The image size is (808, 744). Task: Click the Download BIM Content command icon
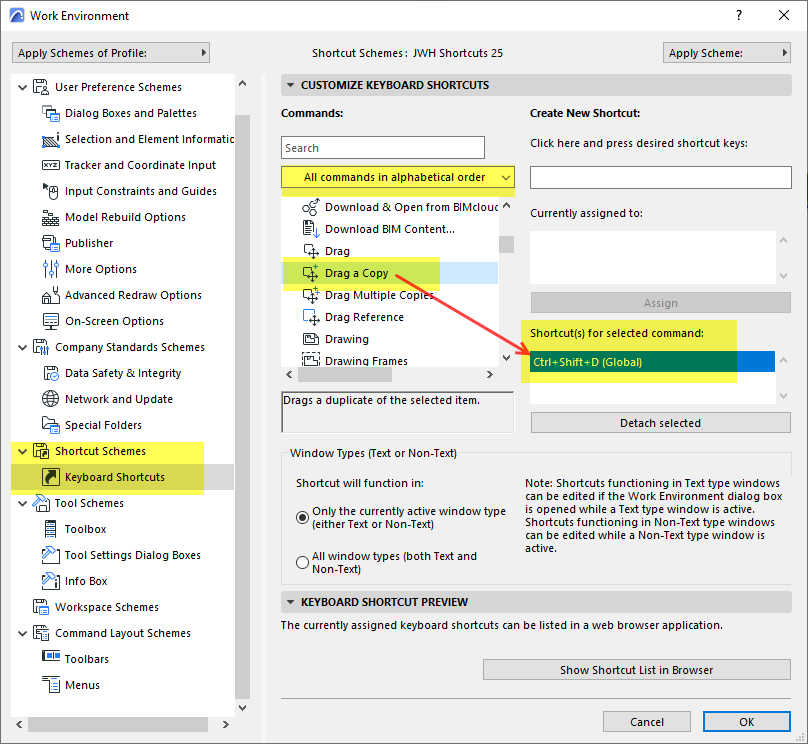click(311, 229)
